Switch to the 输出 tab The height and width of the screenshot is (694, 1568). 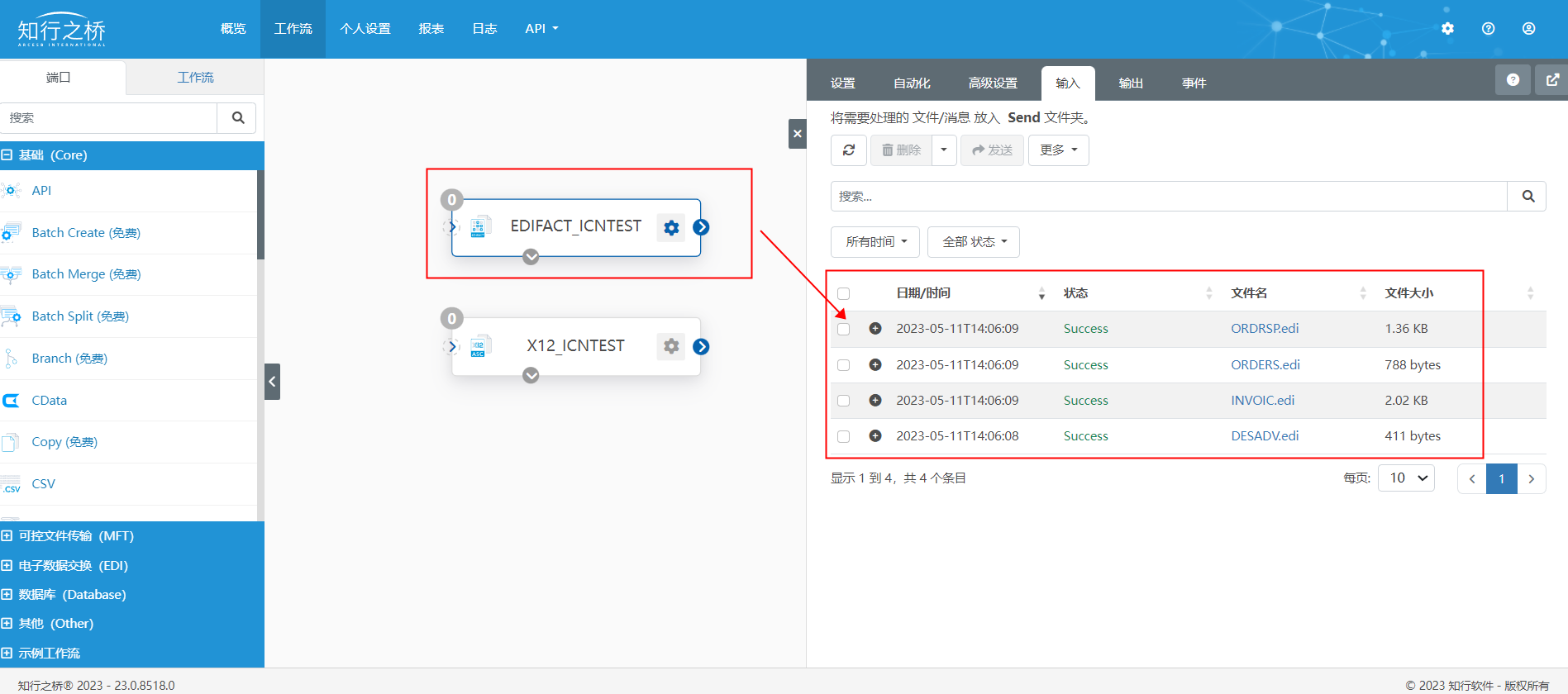[1131, 83]
